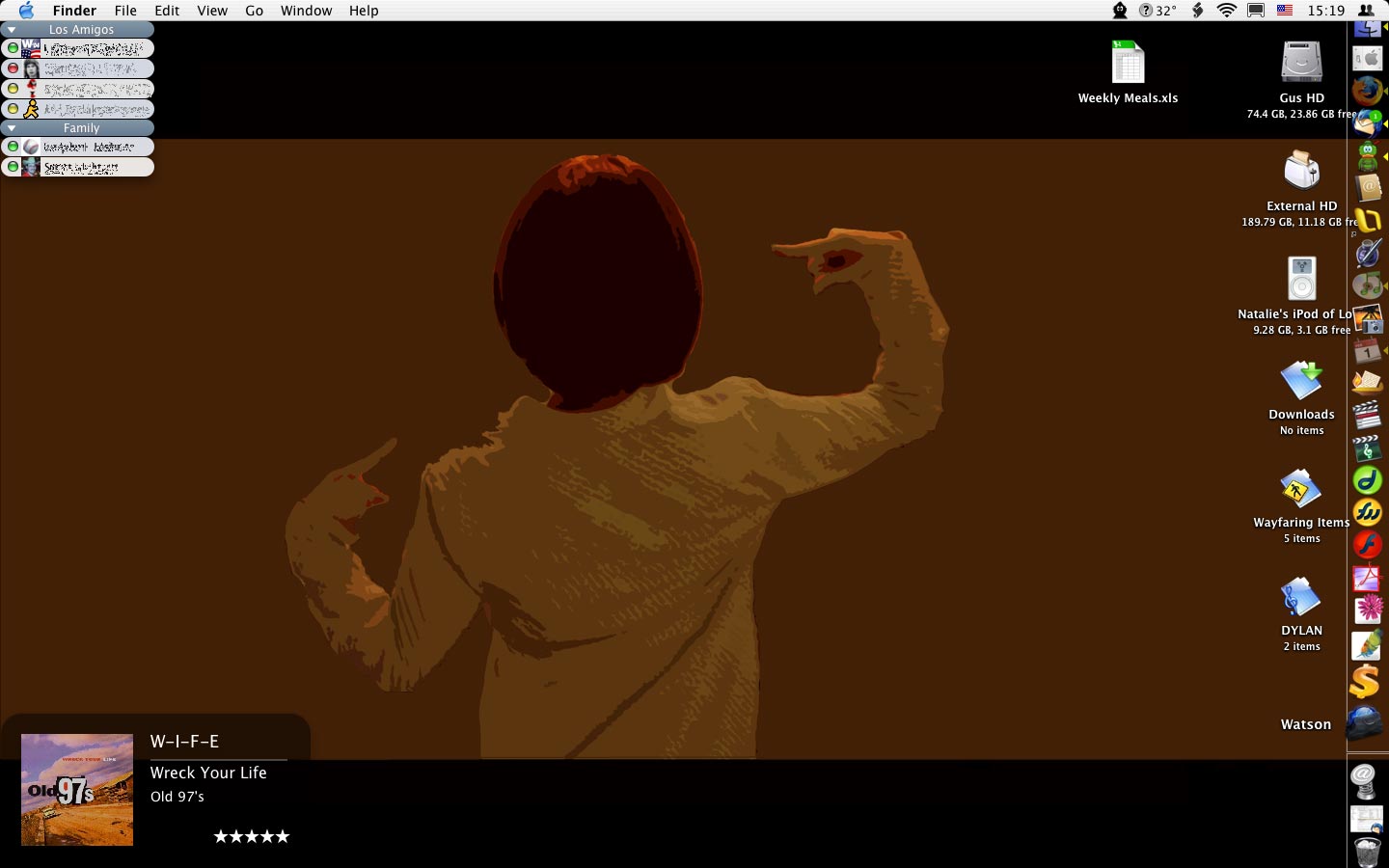Open System Preferences in the Dock

[1368, 58]
